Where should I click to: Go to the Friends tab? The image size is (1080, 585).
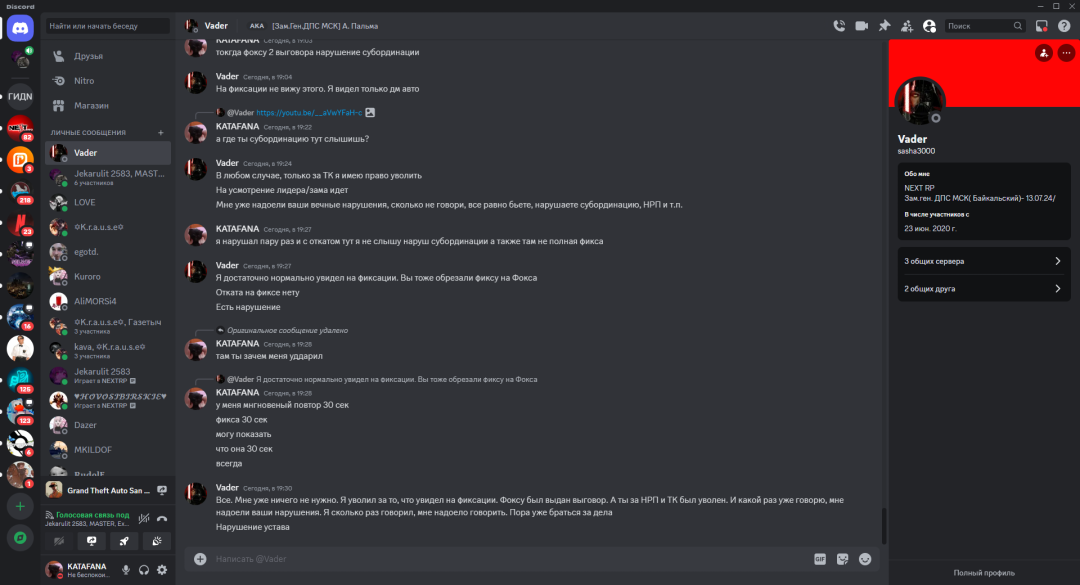(x=88, y=56)
